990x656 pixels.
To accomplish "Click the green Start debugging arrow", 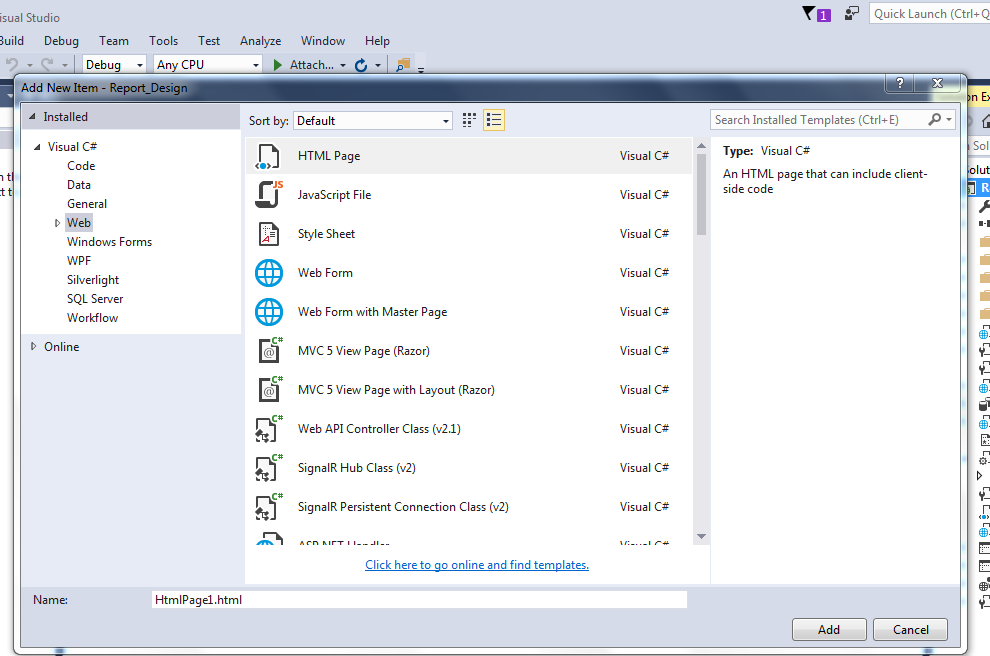I will (278, 64).
